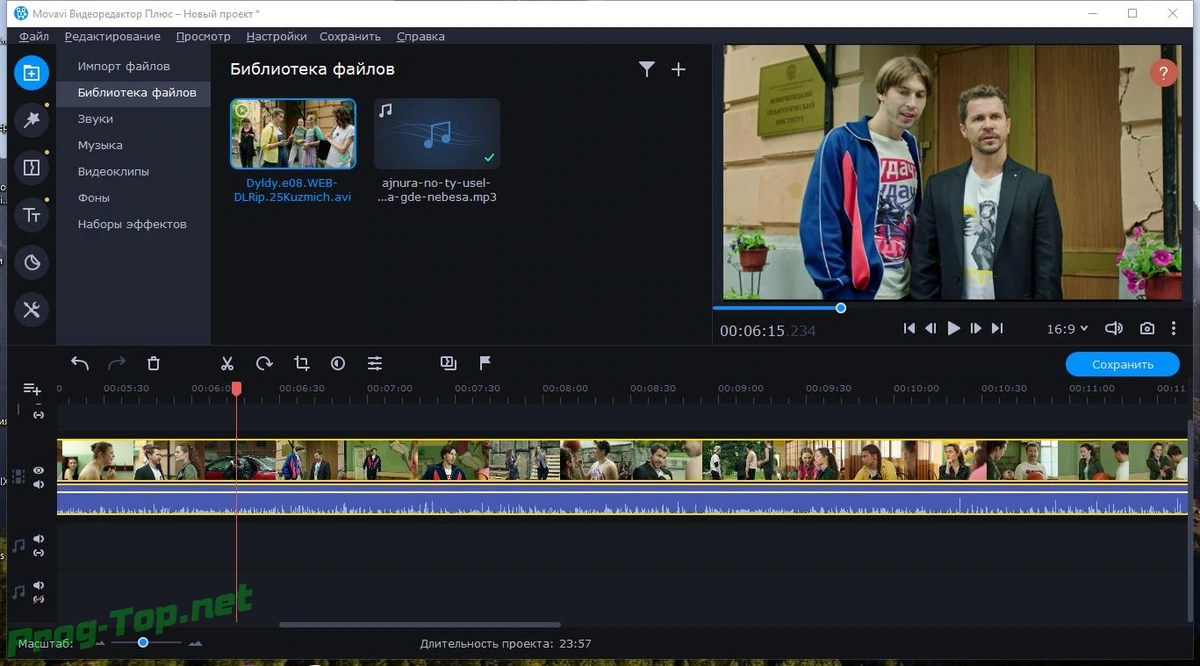
Task: Take a snapshot with camera icon
Action: pos(1147,328)
